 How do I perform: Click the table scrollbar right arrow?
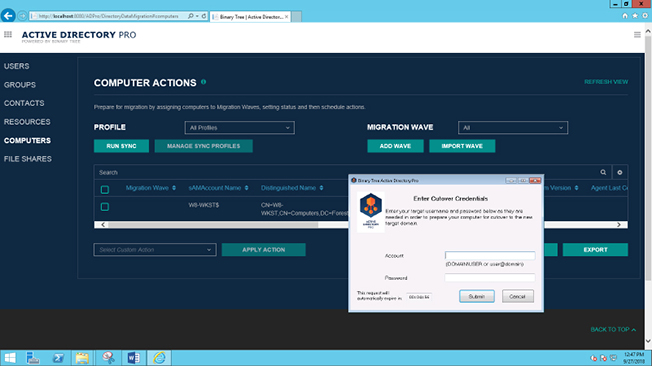(619, 225)
